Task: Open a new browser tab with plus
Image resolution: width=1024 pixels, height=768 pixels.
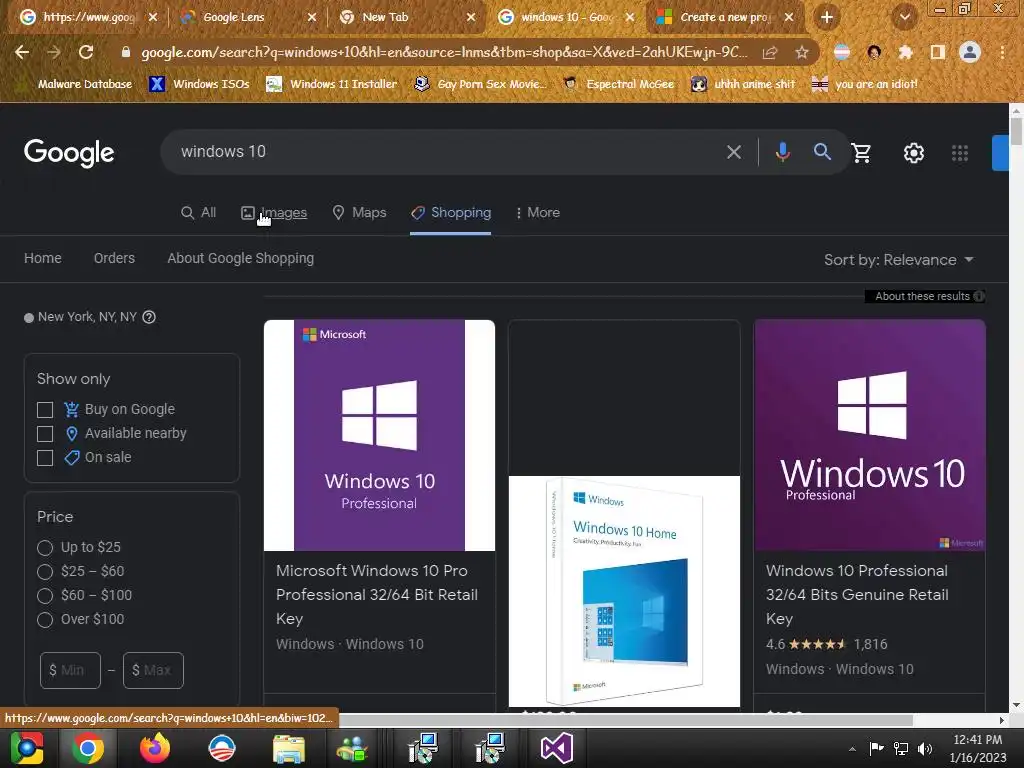Action: click(x=827, y=17)
